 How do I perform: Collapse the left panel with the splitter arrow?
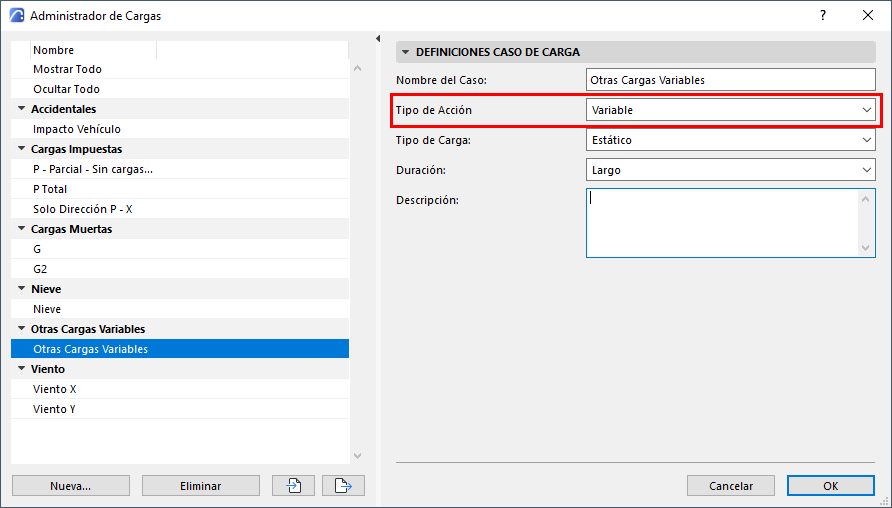pos(378,39)
